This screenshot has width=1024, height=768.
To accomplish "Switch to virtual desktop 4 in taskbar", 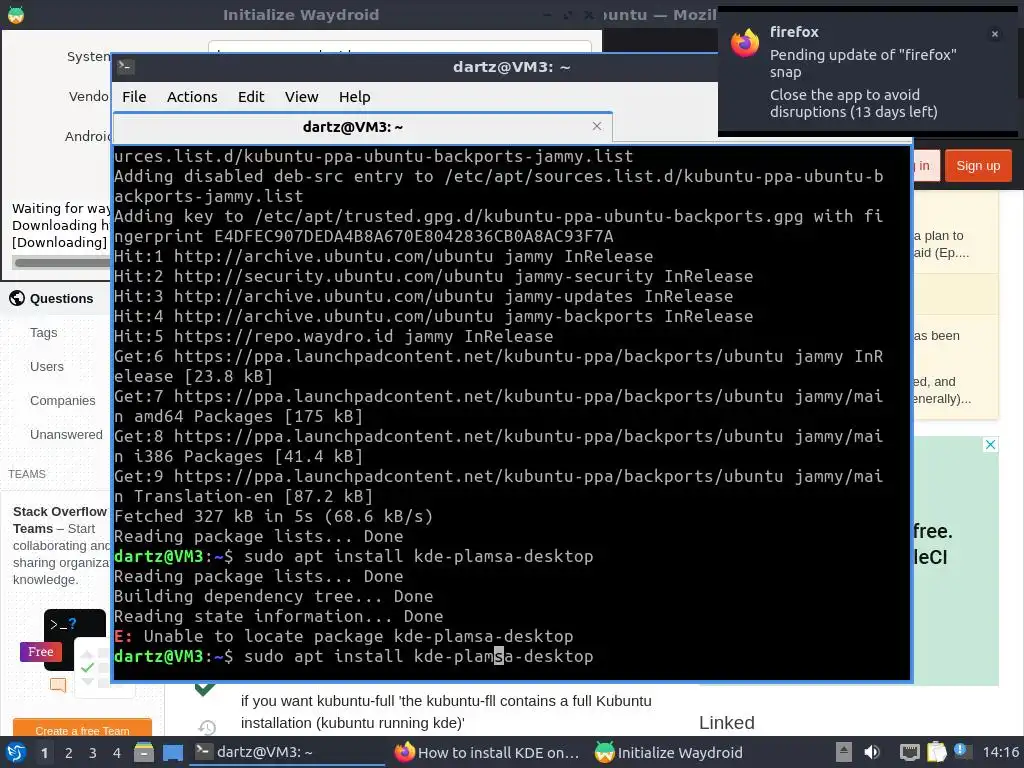I will point(117,753).
